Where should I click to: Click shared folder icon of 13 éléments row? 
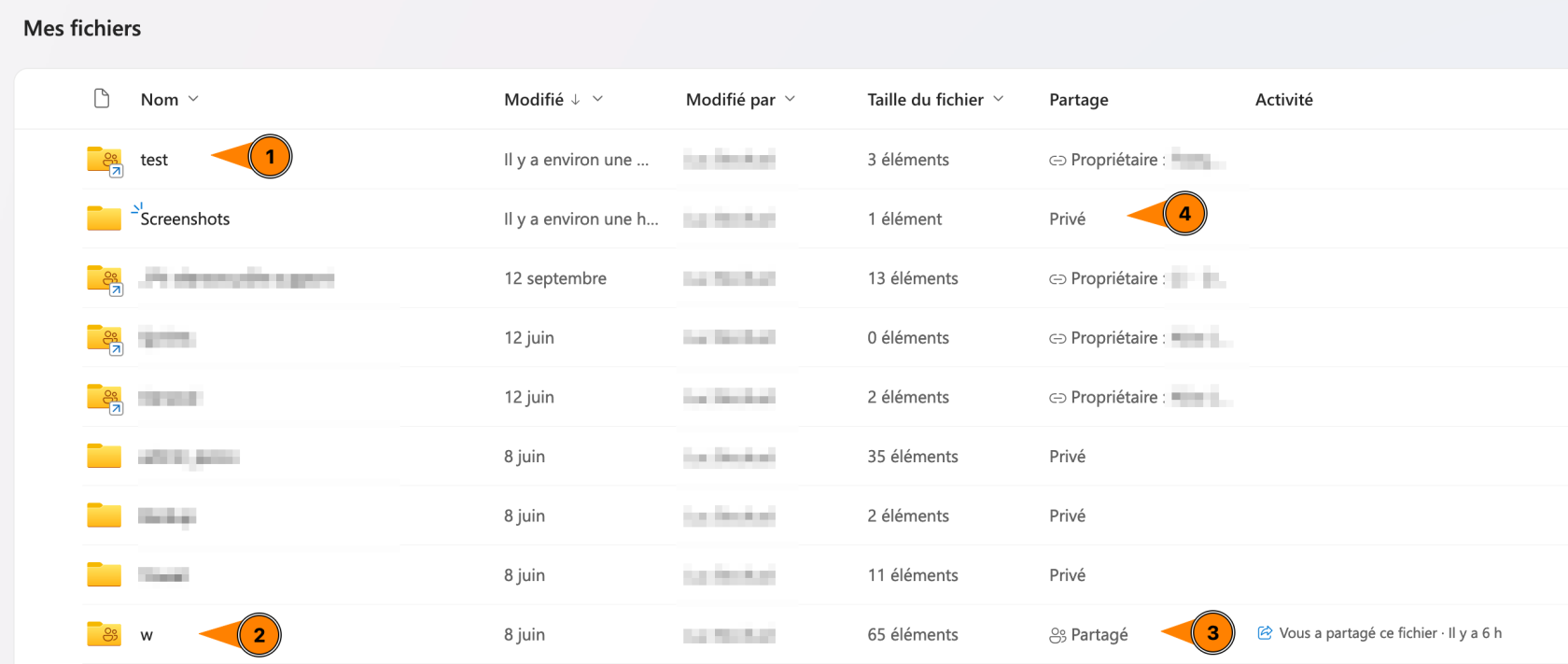pyautogui.click(x=105, y=278)
